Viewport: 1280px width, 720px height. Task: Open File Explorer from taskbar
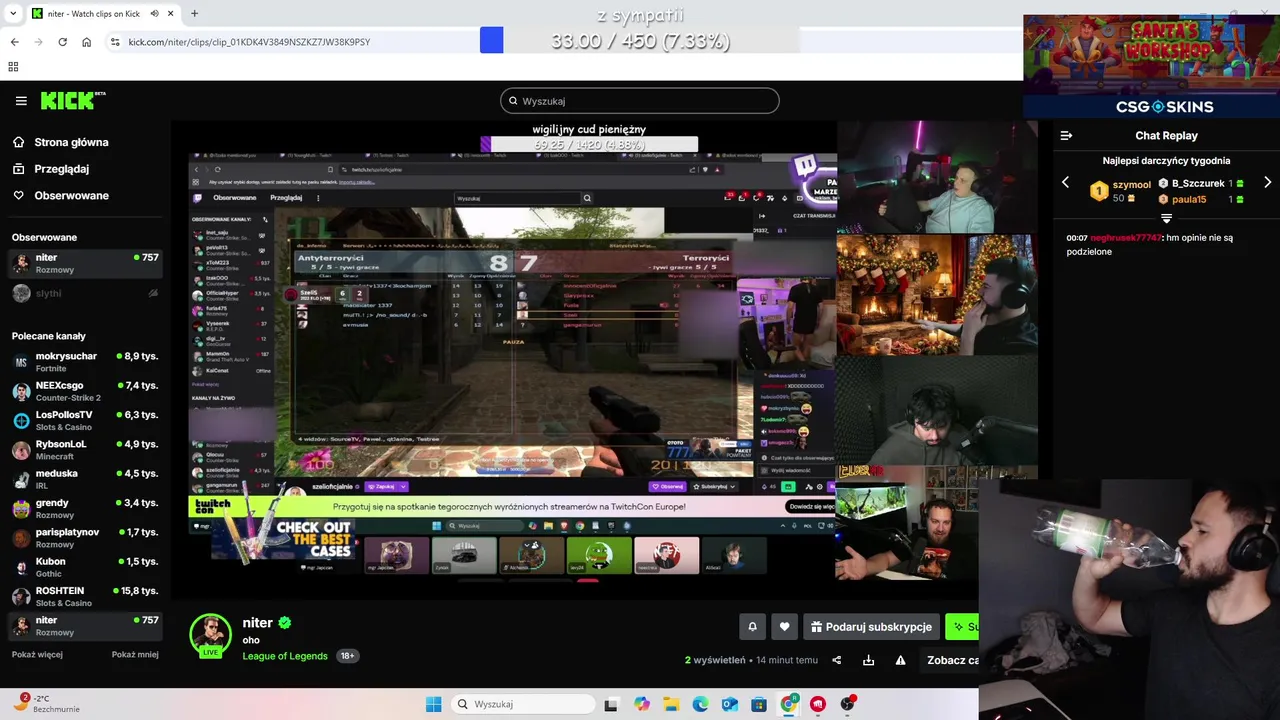671,704
